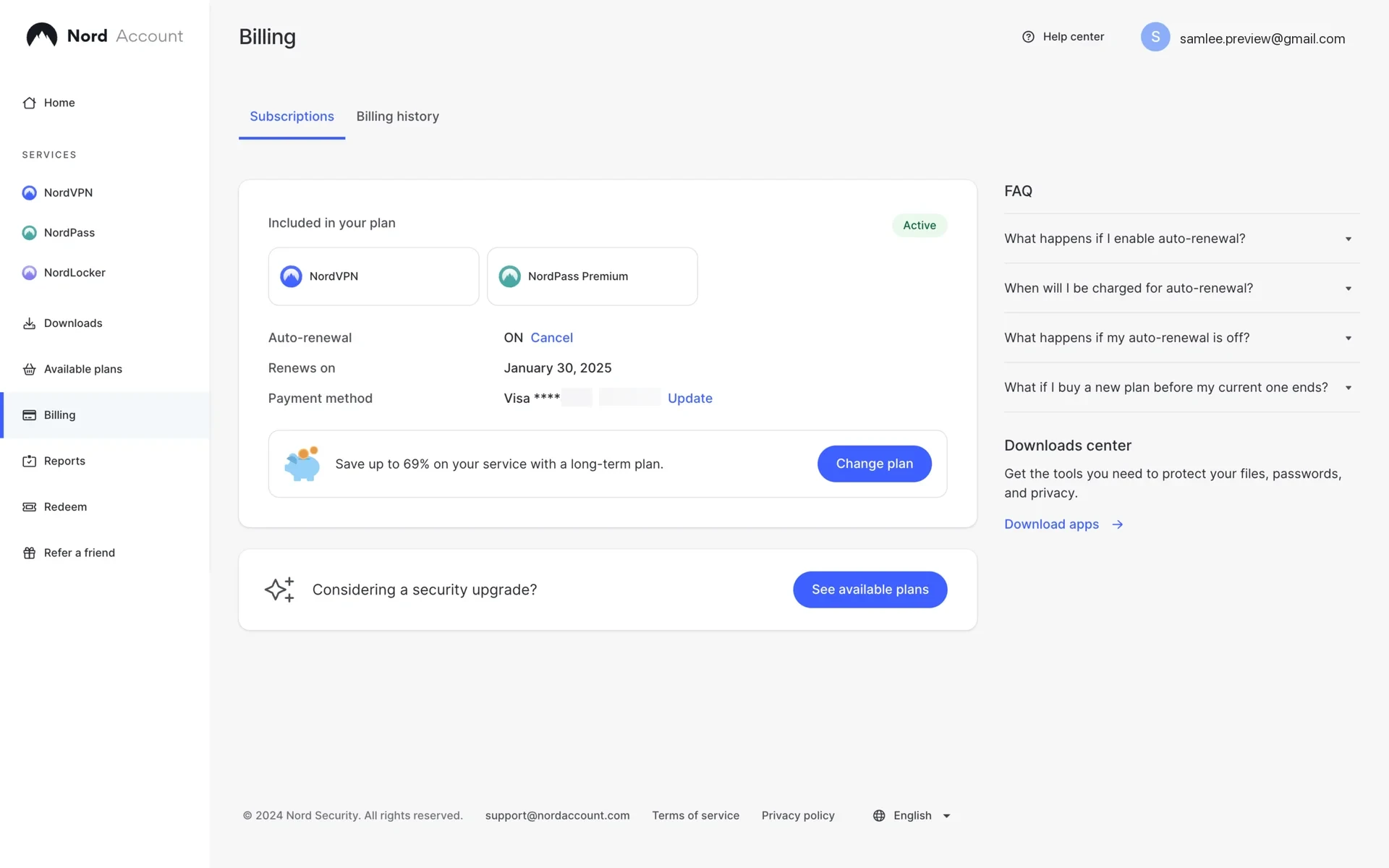
Task: Click the Nord mountain logo icon
Action: point(42,35)
